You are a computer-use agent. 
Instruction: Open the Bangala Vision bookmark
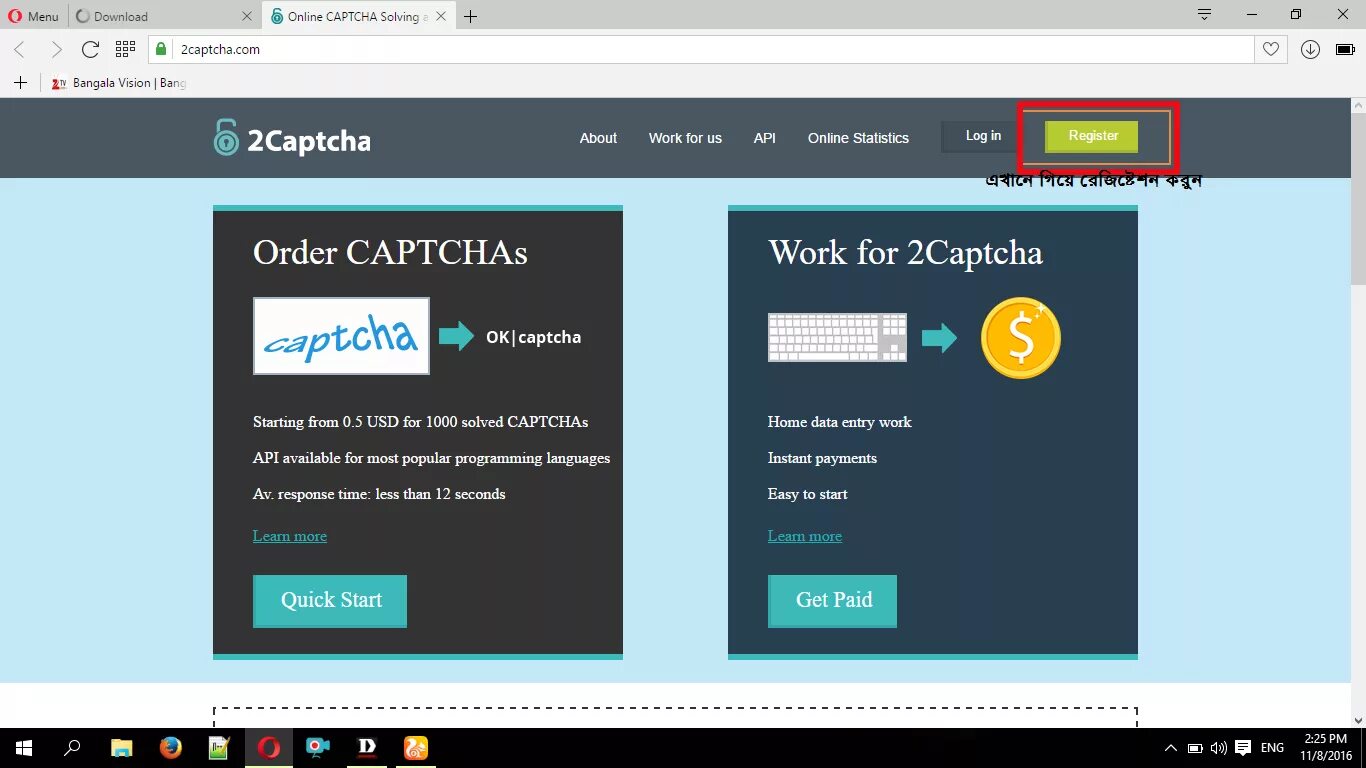click(x=118, y=83)
